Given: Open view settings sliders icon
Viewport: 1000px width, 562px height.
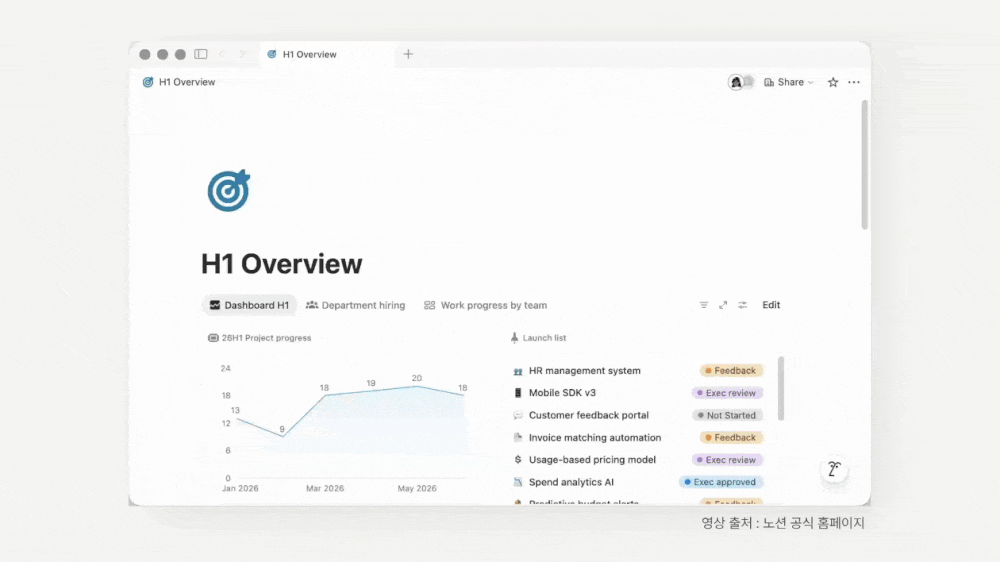Looking at the screenshot, I should [x=743, y=305].
